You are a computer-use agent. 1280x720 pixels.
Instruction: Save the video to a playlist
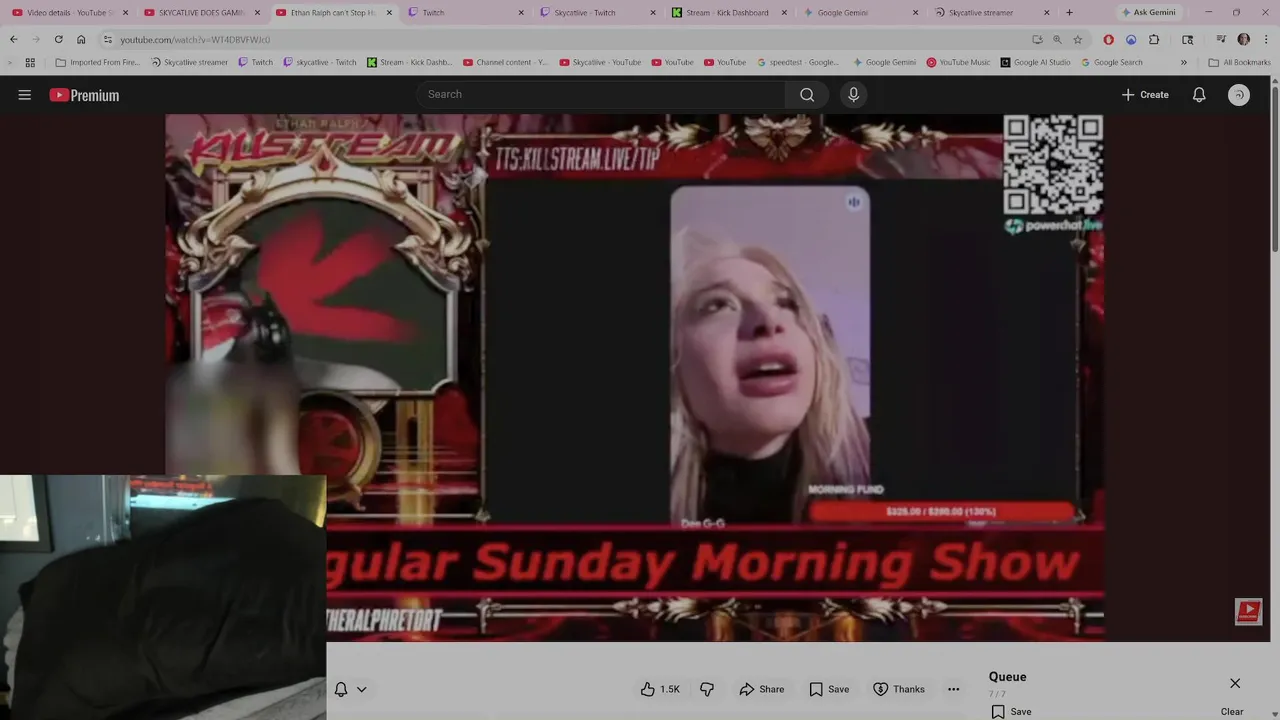829,689
